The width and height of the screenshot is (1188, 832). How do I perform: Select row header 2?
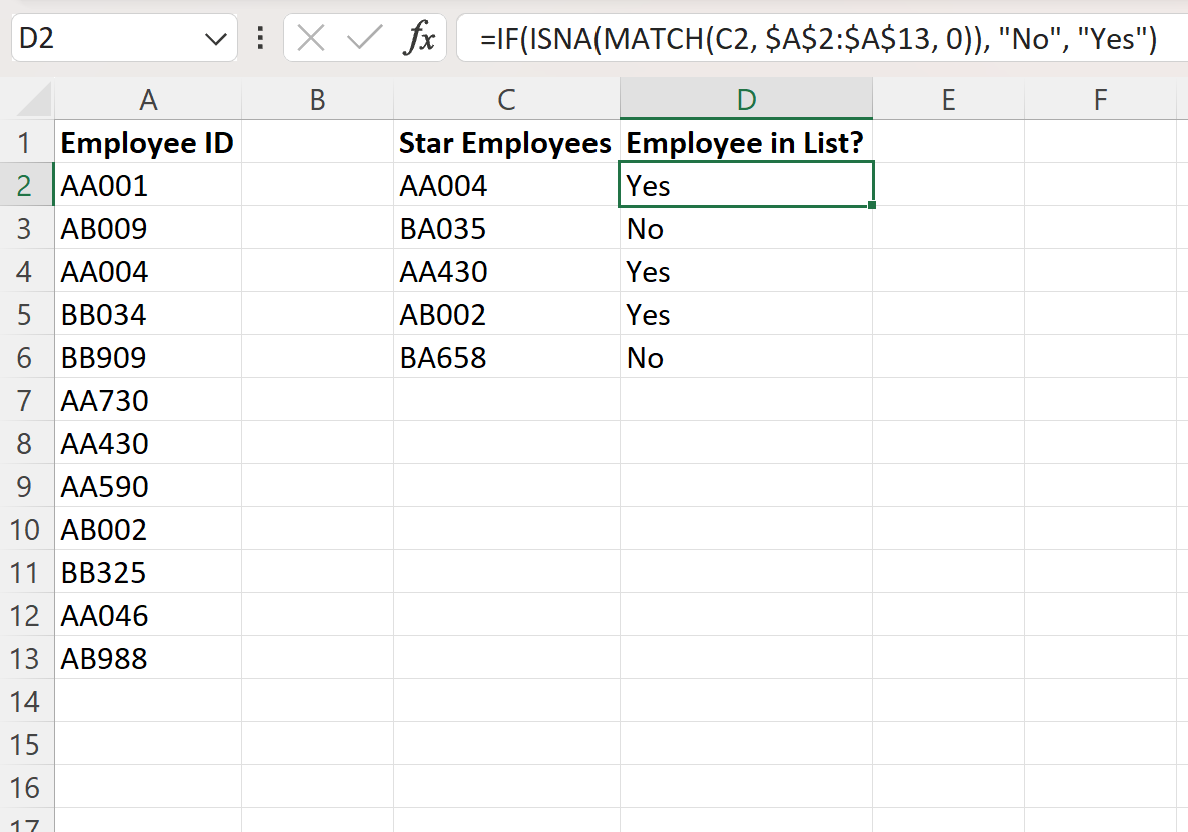click(x=27, y=185)
